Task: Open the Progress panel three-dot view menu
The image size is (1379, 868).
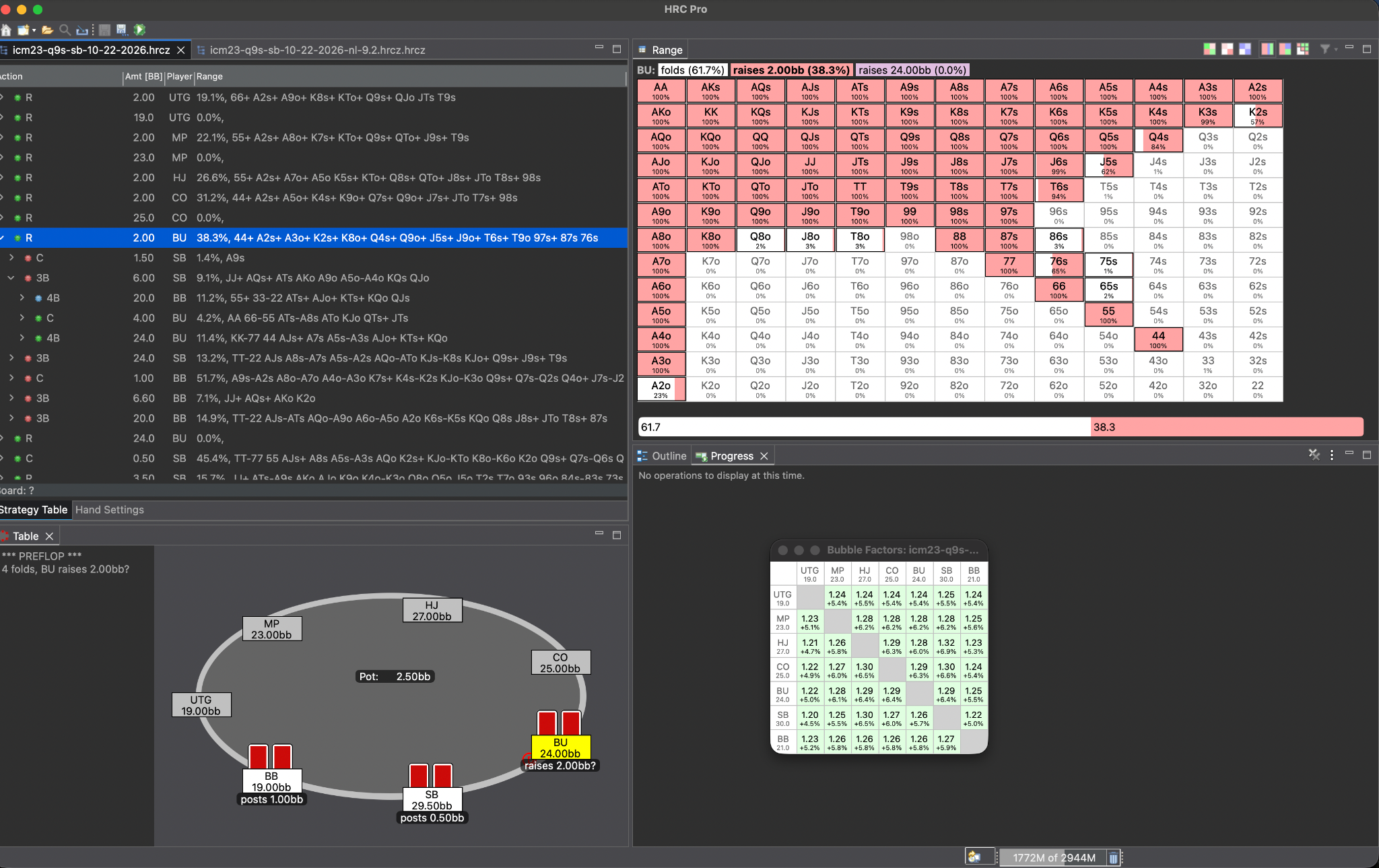Action: coord(1332,455)
